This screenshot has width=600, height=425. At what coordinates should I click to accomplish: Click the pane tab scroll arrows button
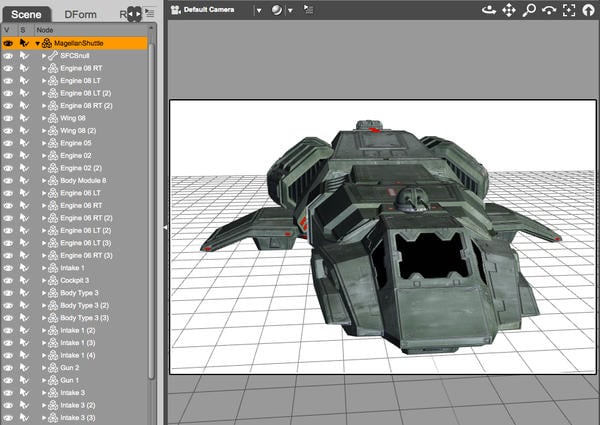134,14
